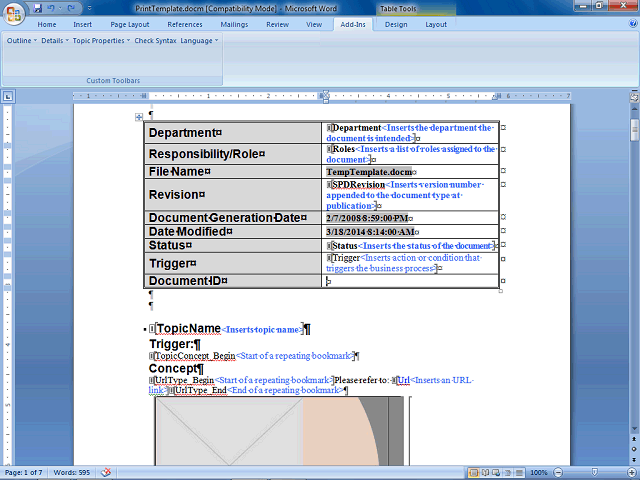This screenshot has height=480, width=640.
Task: Open zoom dialog via 100% label
Action: tap(539, 473)
